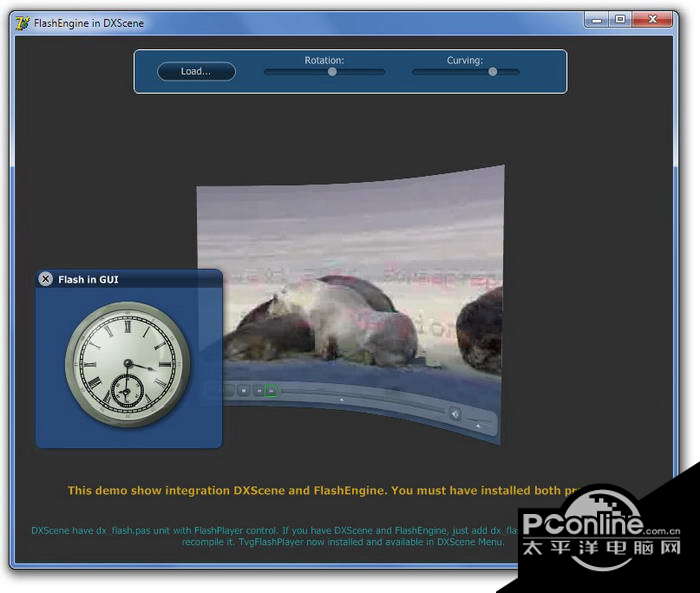Click the Flash in GUI title bar

coord(129,279)
